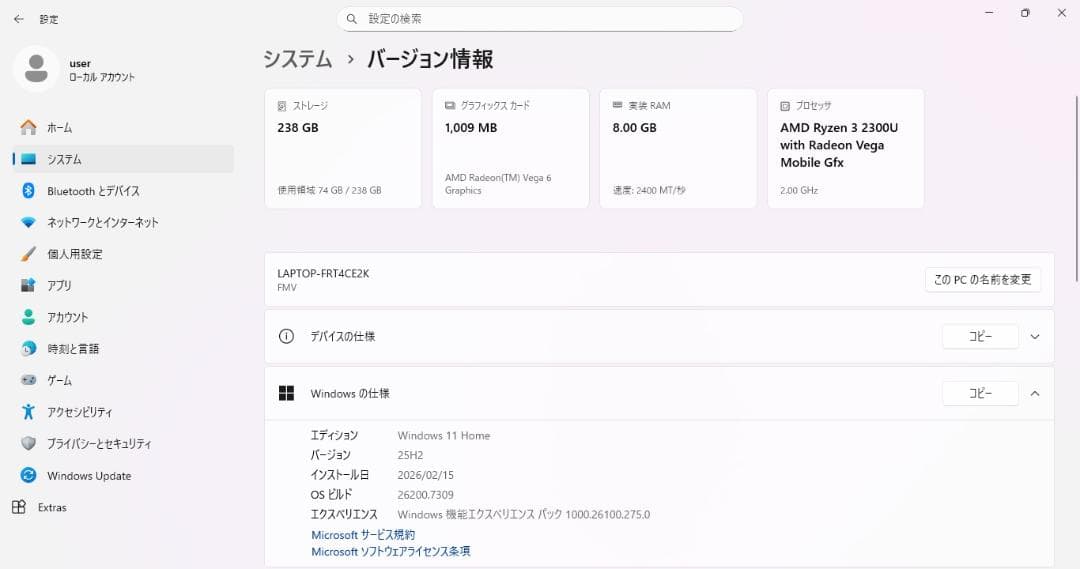Open the 実装 RAM 8.00 GB card
The height and width of the screenshot is (569, 1080).
(x=678, y=148)
